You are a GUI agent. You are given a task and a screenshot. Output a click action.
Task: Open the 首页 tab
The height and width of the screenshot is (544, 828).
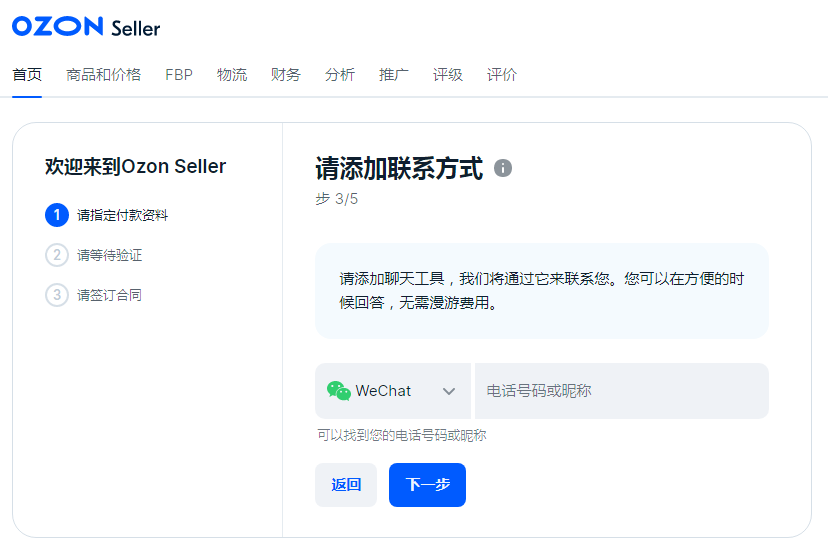[27, 75]
